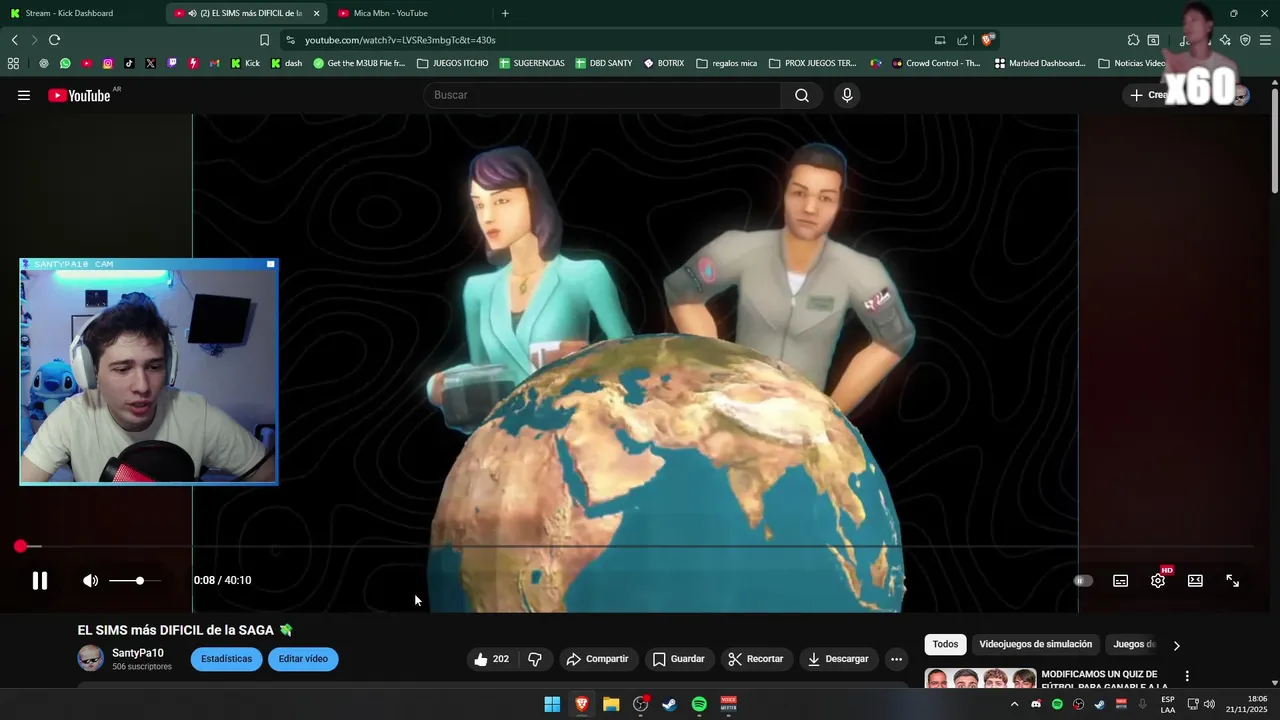Select Videojuegos de simulación filter chip
Image resolution: width=1280 pixels, height=720 pixels.
pyautogui.click(x=1035, y=644)
